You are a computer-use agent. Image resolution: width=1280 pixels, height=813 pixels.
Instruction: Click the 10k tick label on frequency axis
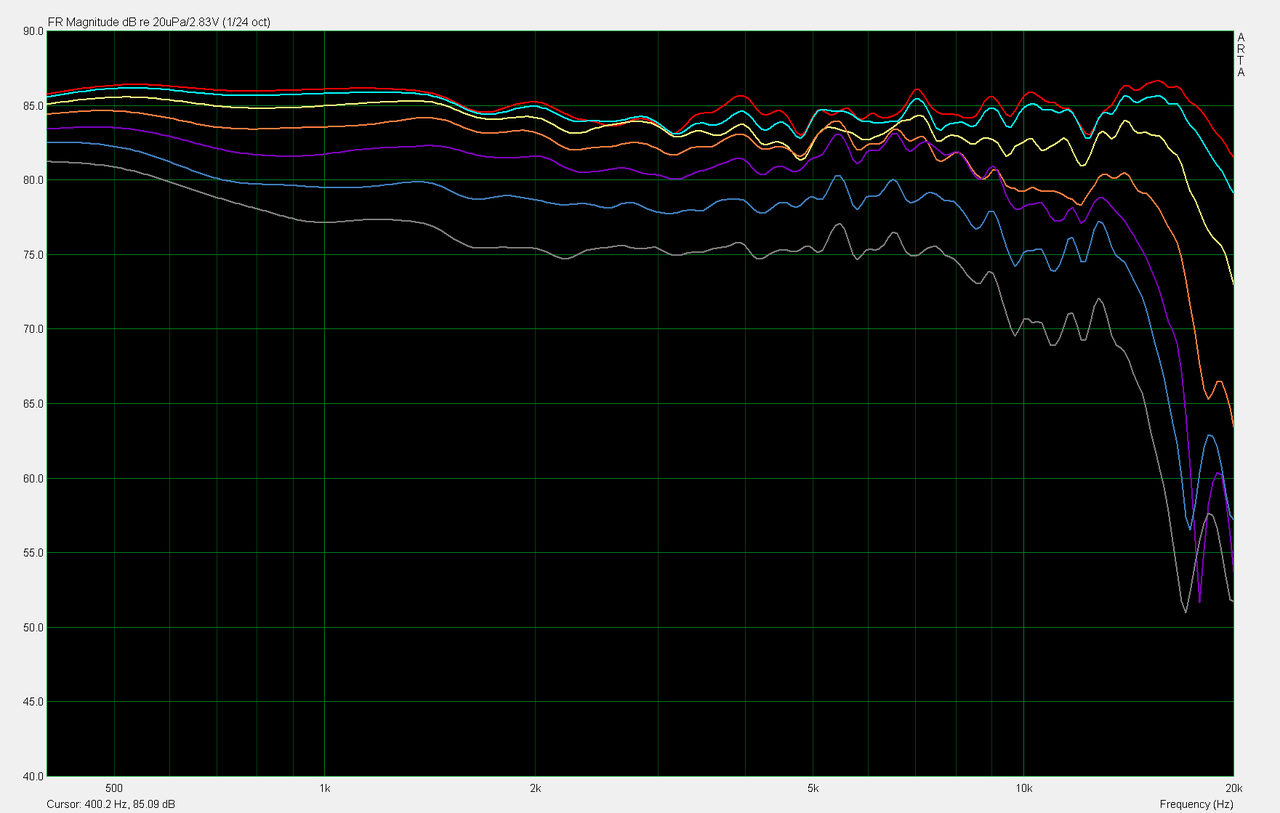pyautogui.click(x=1023, y=788)
